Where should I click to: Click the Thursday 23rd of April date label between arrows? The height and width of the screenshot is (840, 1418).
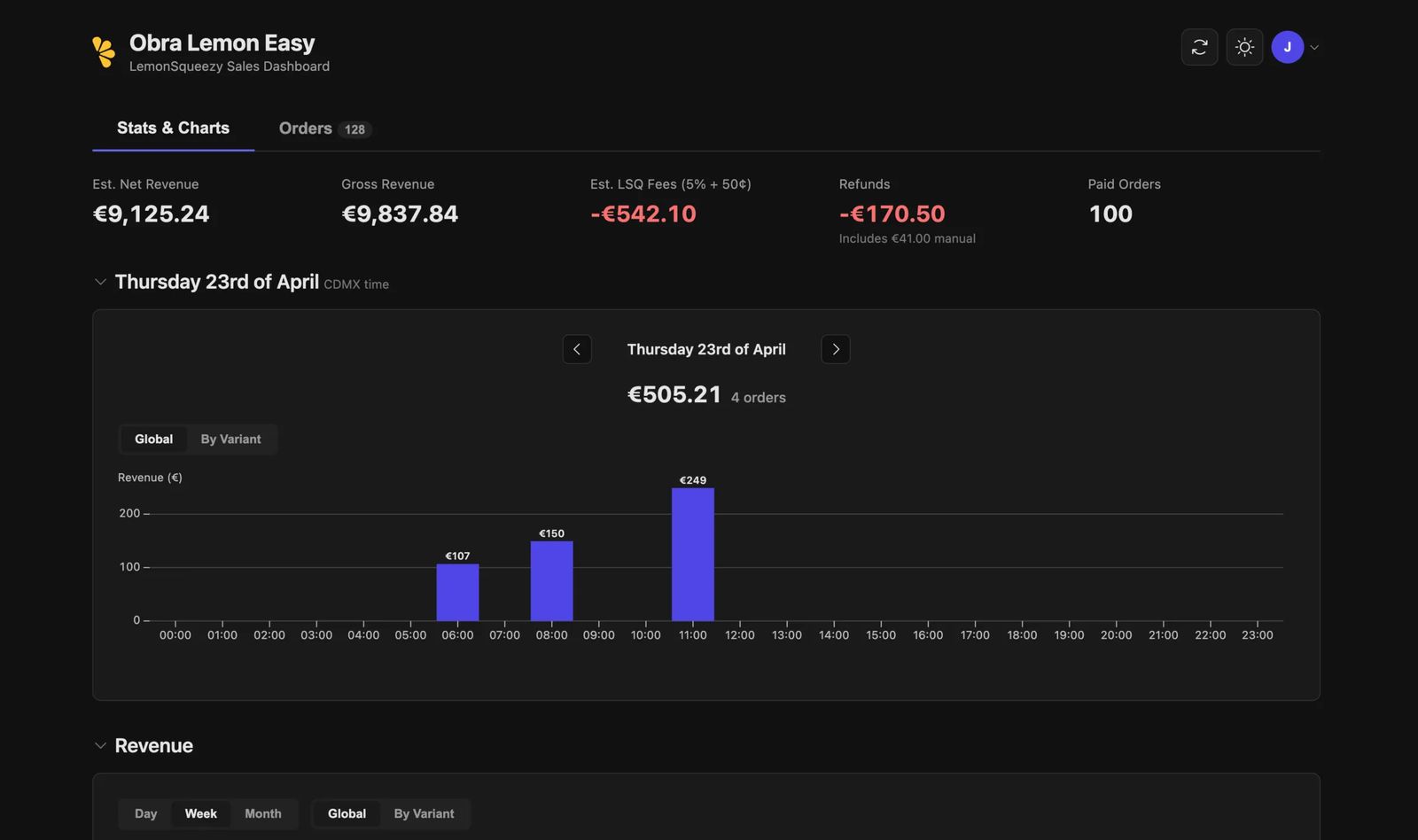click(x=706, y=349)
